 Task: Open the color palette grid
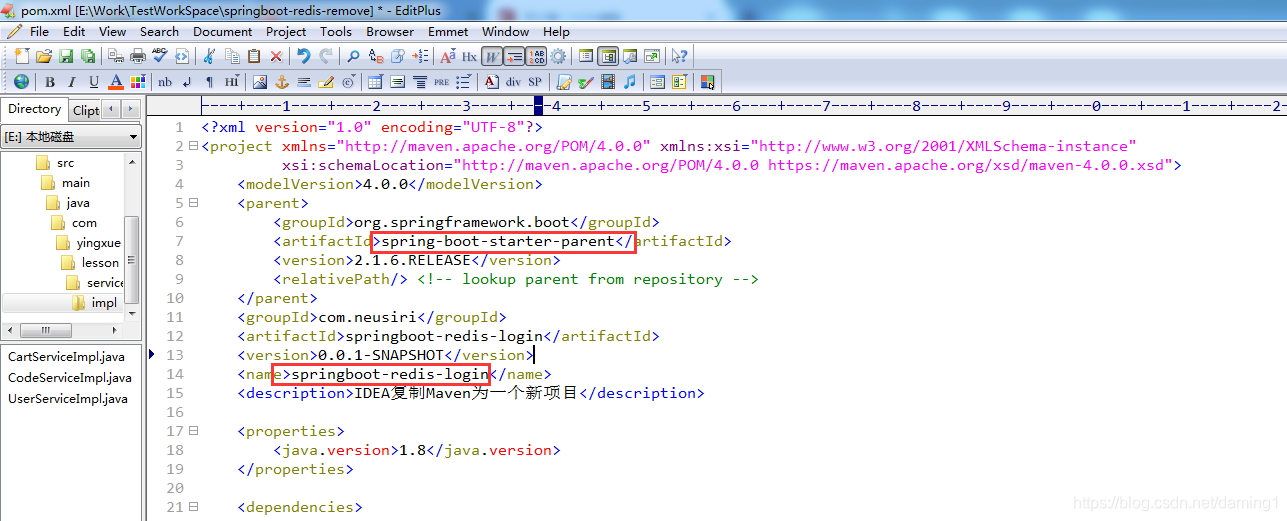click(138, 82)
